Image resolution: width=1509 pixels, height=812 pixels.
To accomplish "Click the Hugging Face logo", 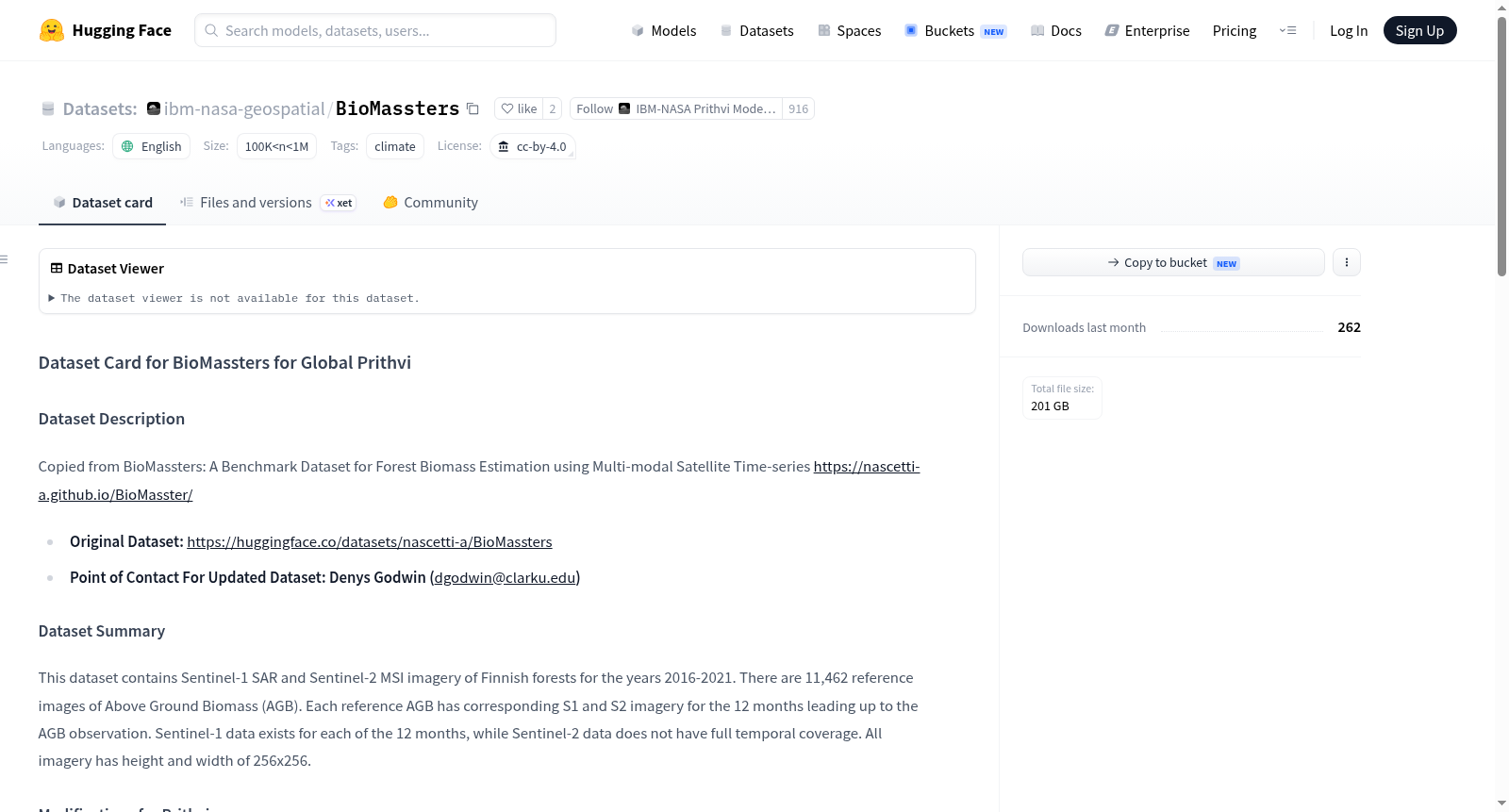I will (x=105, y=30).
